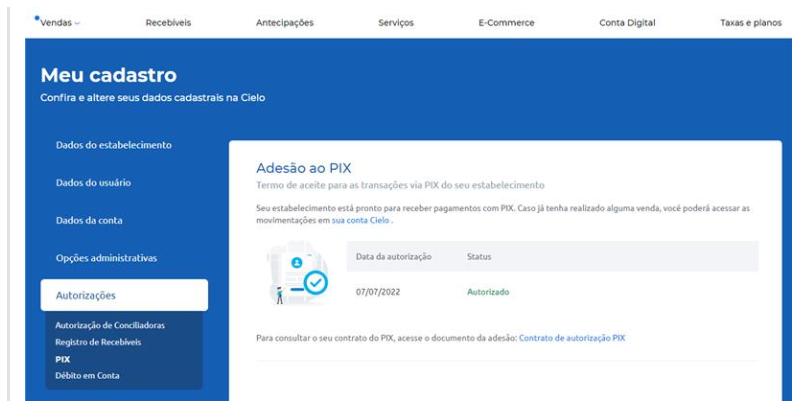The height and width of the screenshot is (415, 796).
Task: Select Autorização de Conciliadoras sub-item
Action: coord(110,325)
